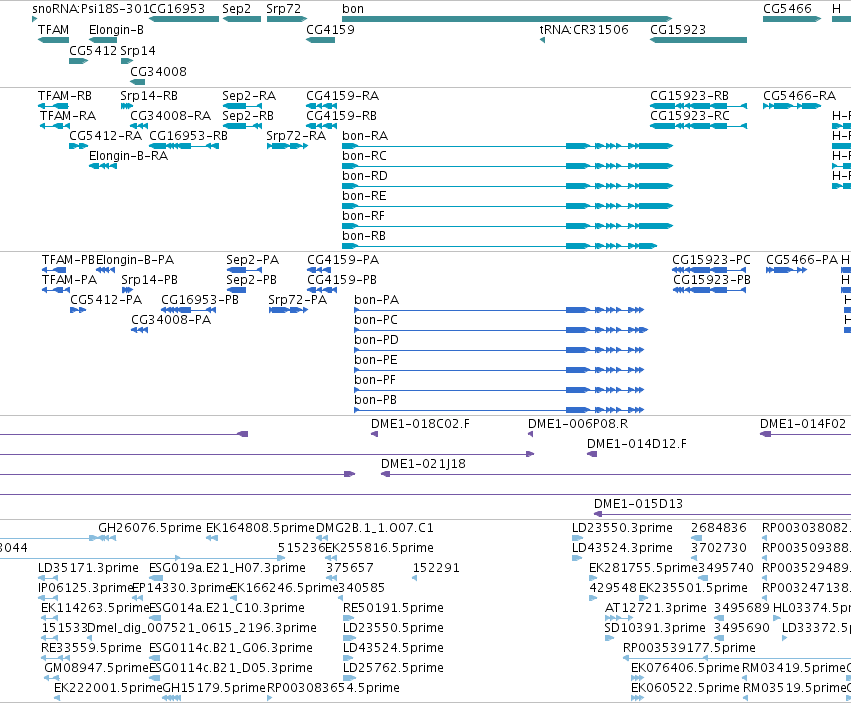Click the LD35171.3prime EST label

click(x=88, y=568)
